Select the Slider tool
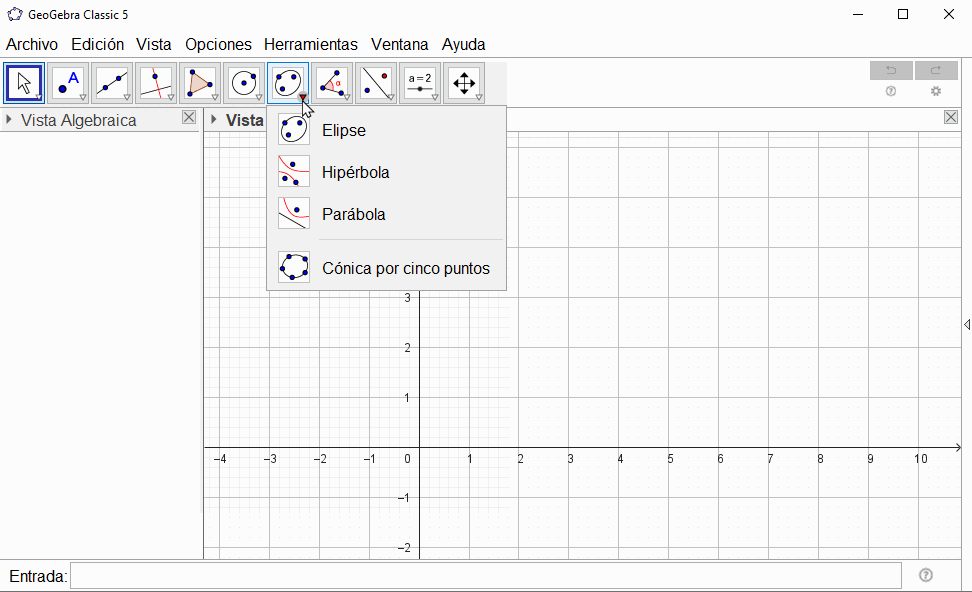 coord(420,83)
